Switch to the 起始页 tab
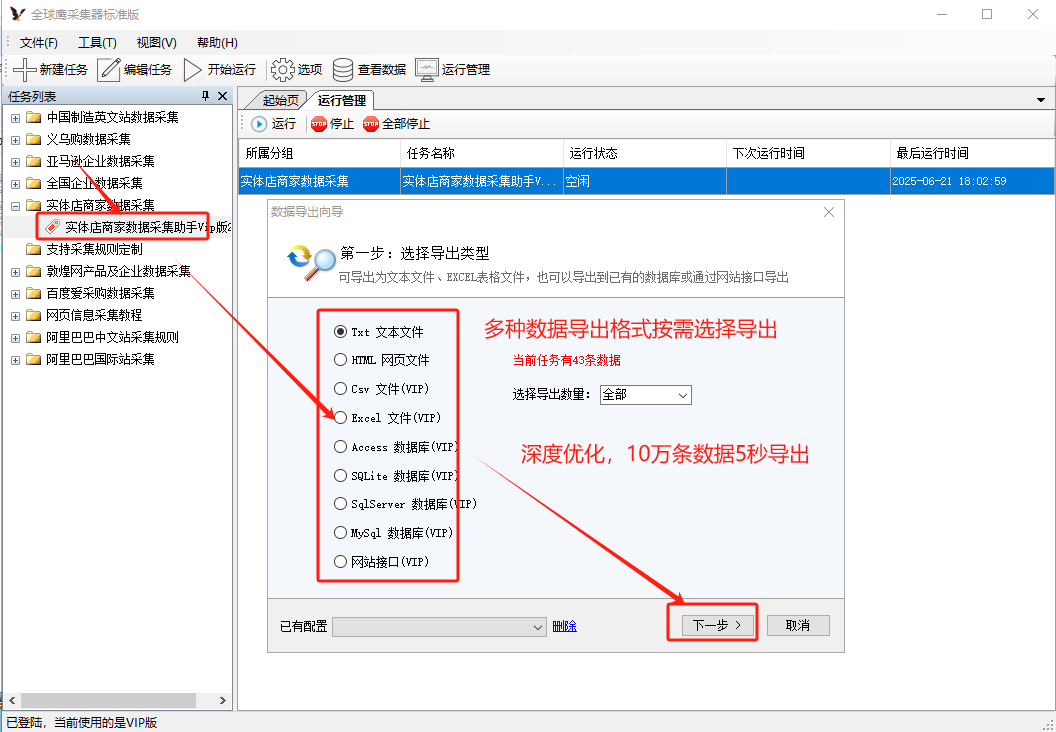The width and height of the screenshot is (1056, 732). coord(280,100)
